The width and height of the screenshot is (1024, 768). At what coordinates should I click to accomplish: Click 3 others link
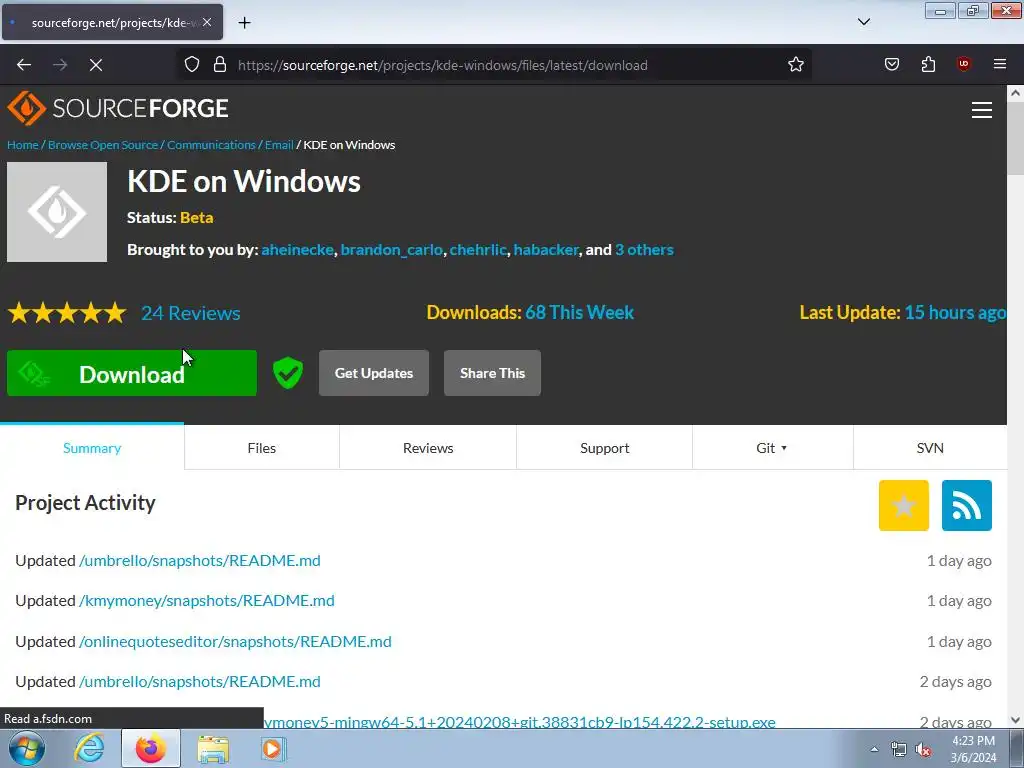pyautogui.click(x=644, y=249)
